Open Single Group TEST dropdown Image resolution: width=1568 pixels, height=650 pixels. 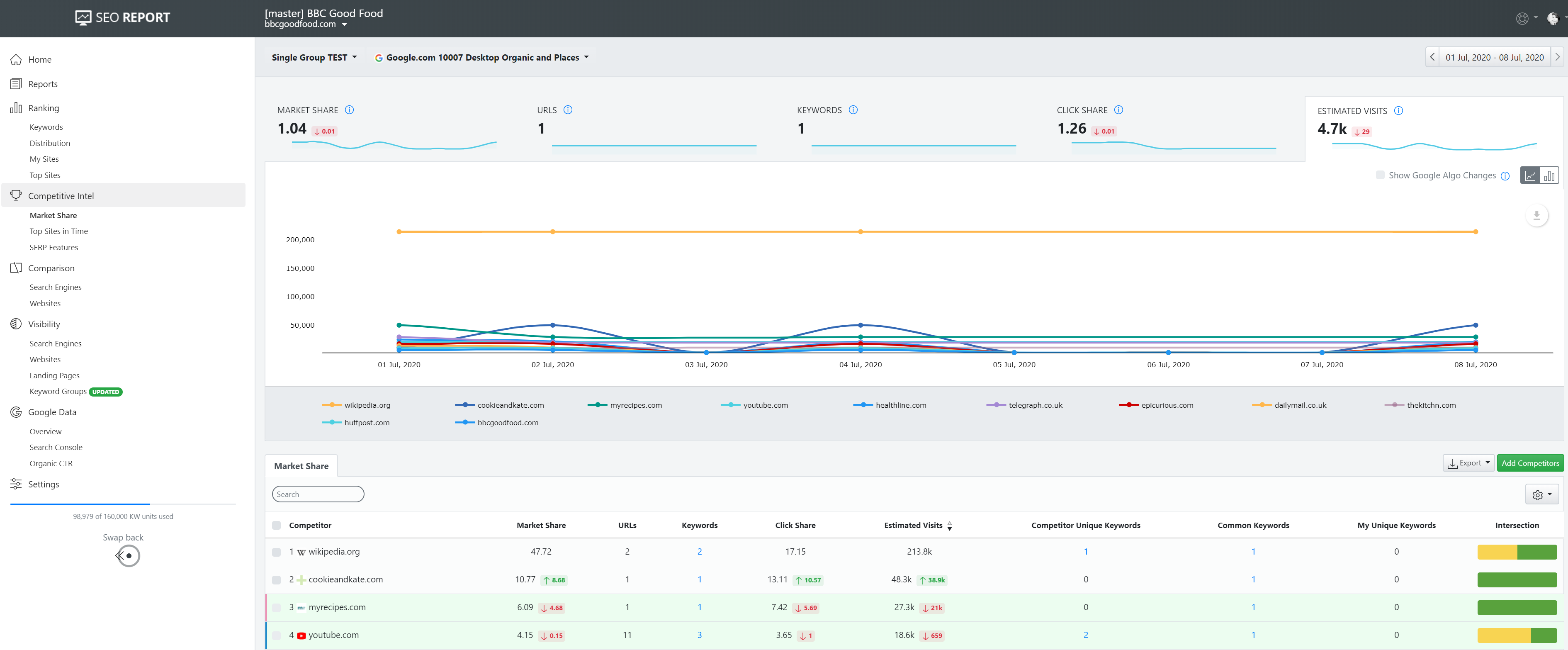click(x=314, y=57)
